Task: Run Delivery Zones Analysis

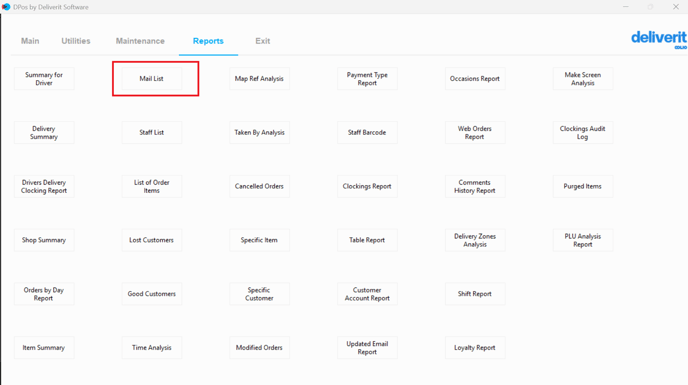Action: point(475,240)
